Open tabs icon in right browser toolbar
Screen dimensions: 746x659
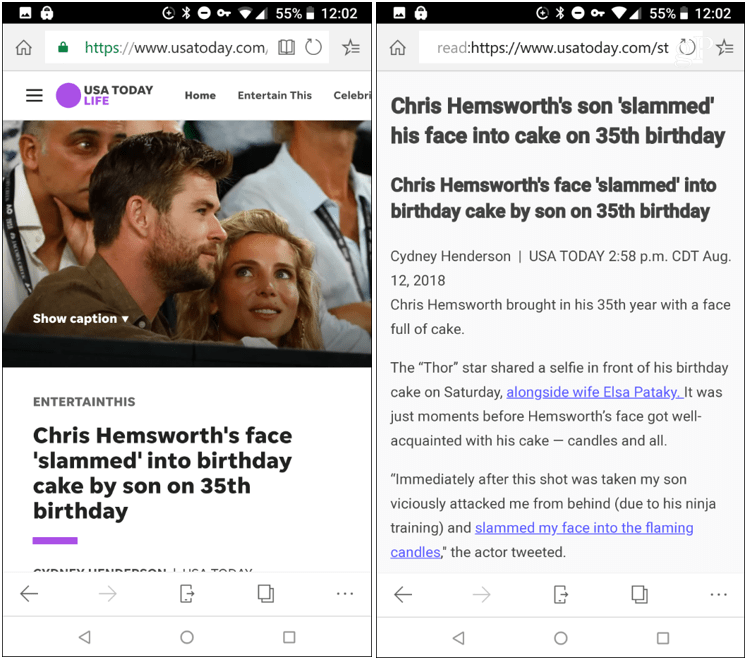click(639, 594)
